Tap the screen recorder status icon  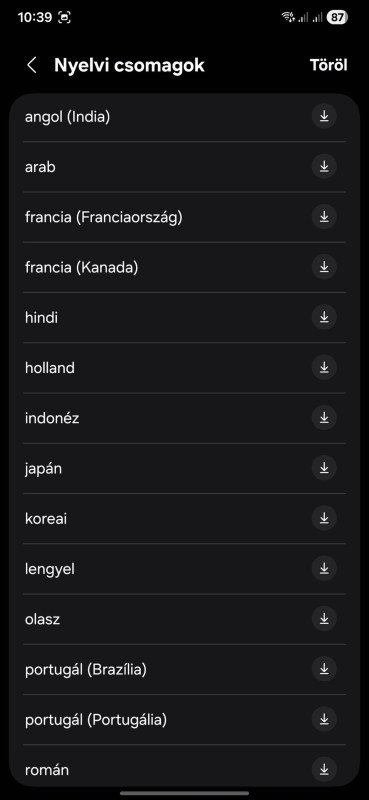tap(64, 17)
